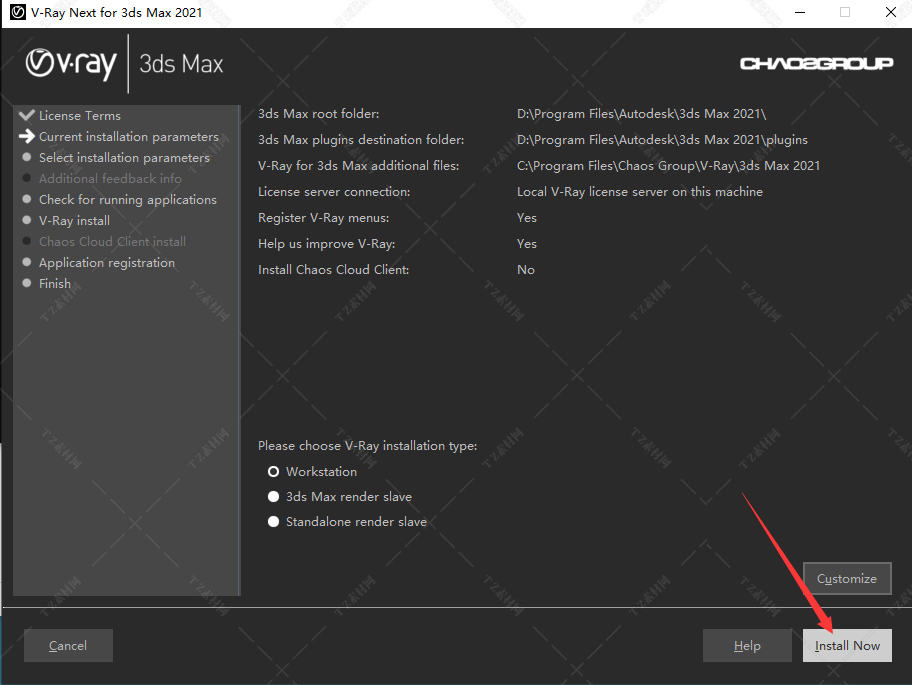Click the V-Ray logo in the header
912x685 pixels.
point(71,64)
